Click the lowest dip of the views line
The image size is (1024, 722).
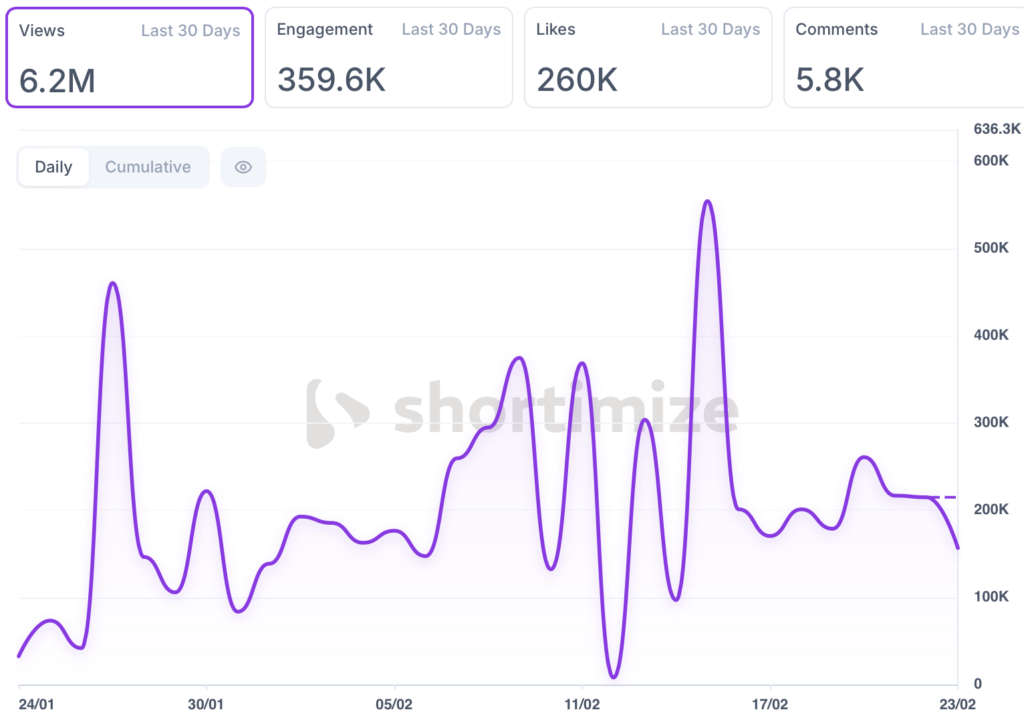[614, 677]
